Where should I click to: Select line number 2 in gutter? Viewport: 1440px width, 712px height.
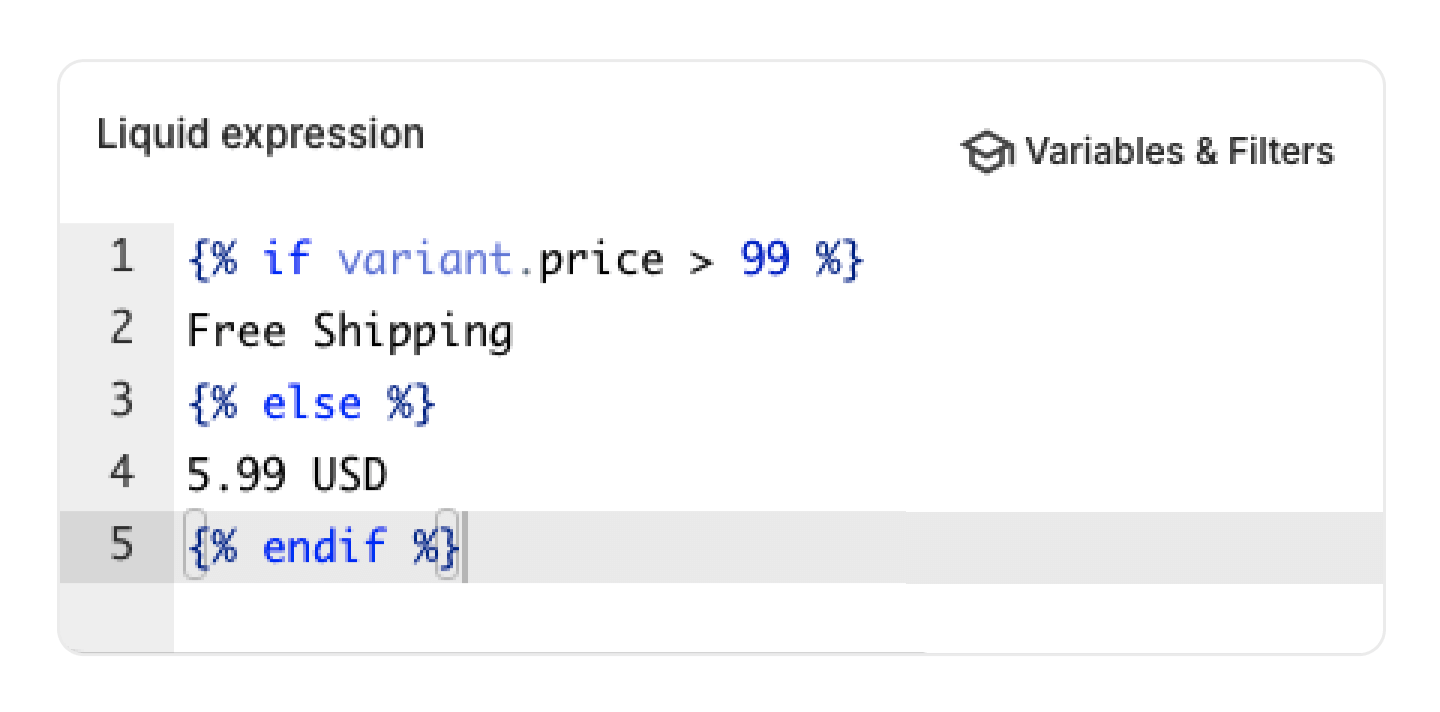tap(121, 330)
